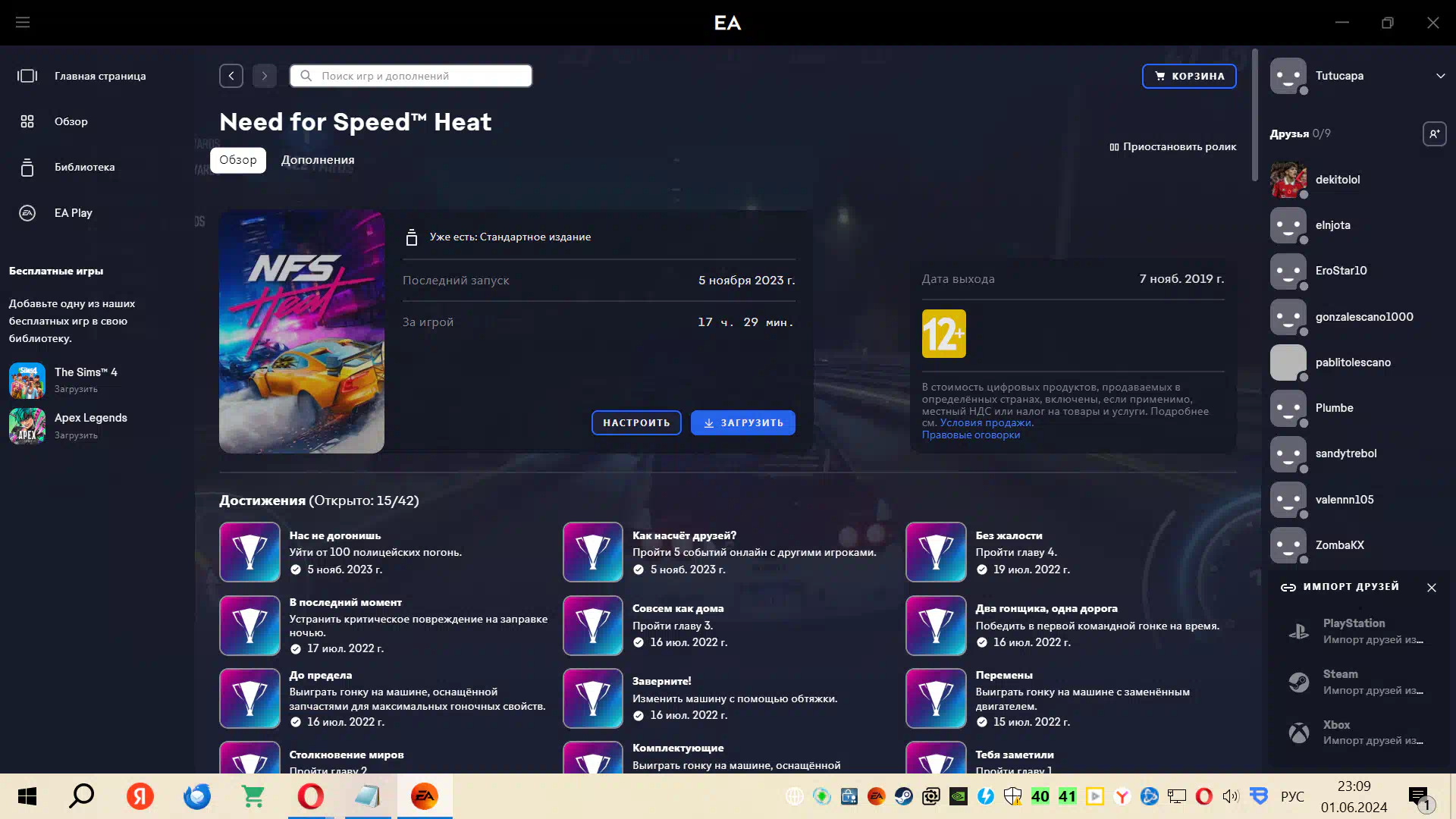The width and height of the screenshot is (1456, 819).
Task: Click the Загрузить download button
Action: click(743, 422)
